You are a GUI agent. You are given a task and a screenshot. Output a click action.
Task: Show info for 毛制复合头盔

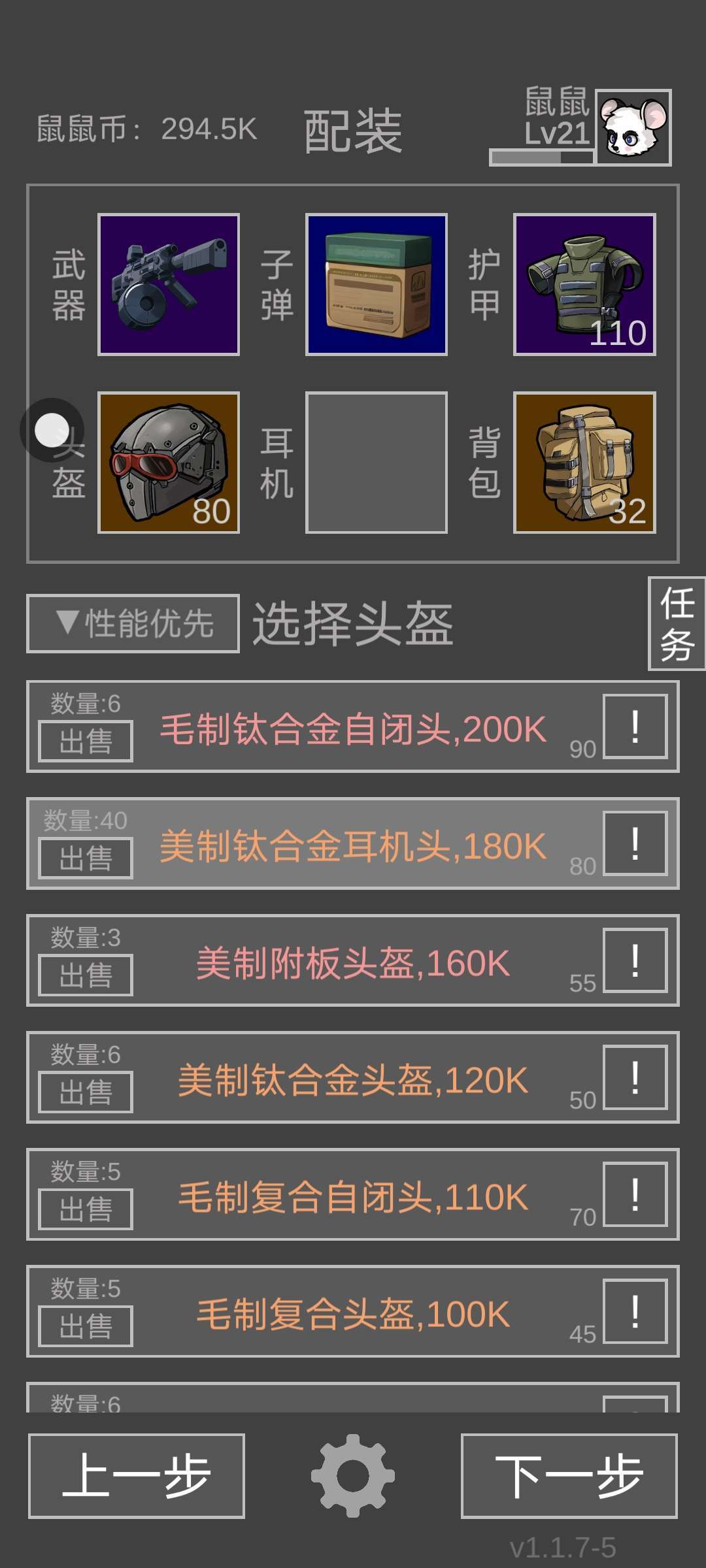point(635,1311)
